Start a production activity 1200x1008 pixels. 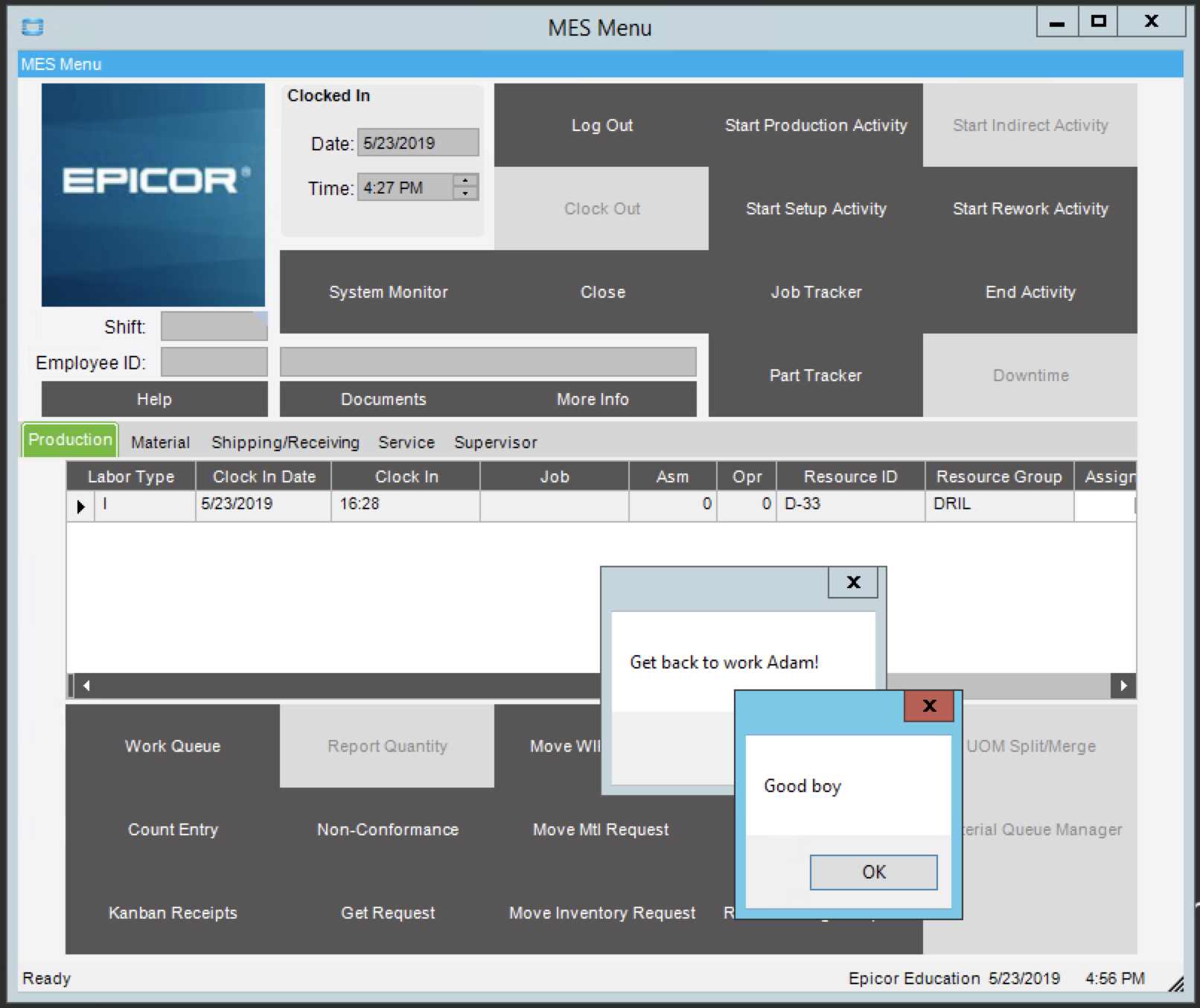816,125
